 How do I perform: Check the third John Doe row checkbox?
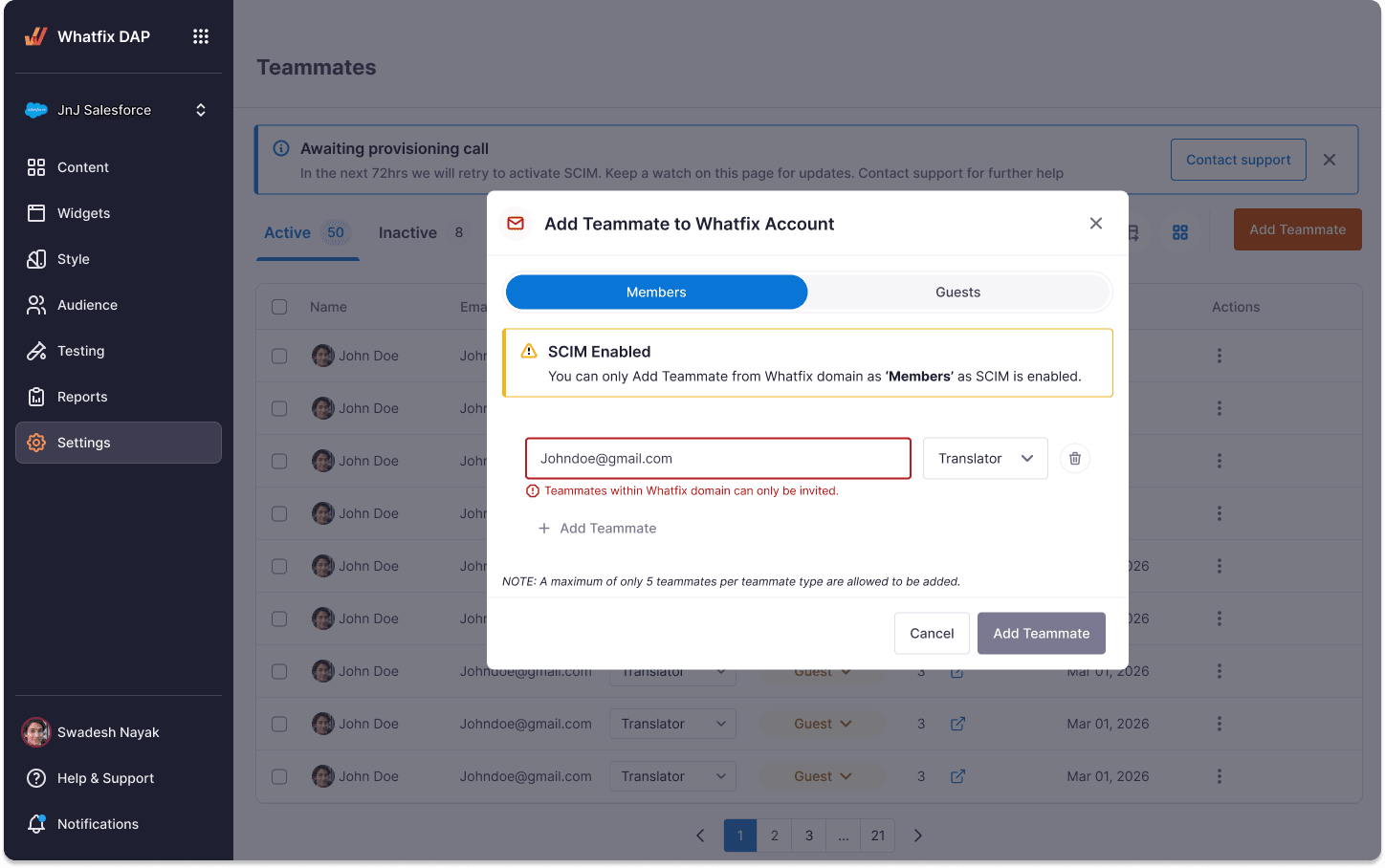coord(279,461)
